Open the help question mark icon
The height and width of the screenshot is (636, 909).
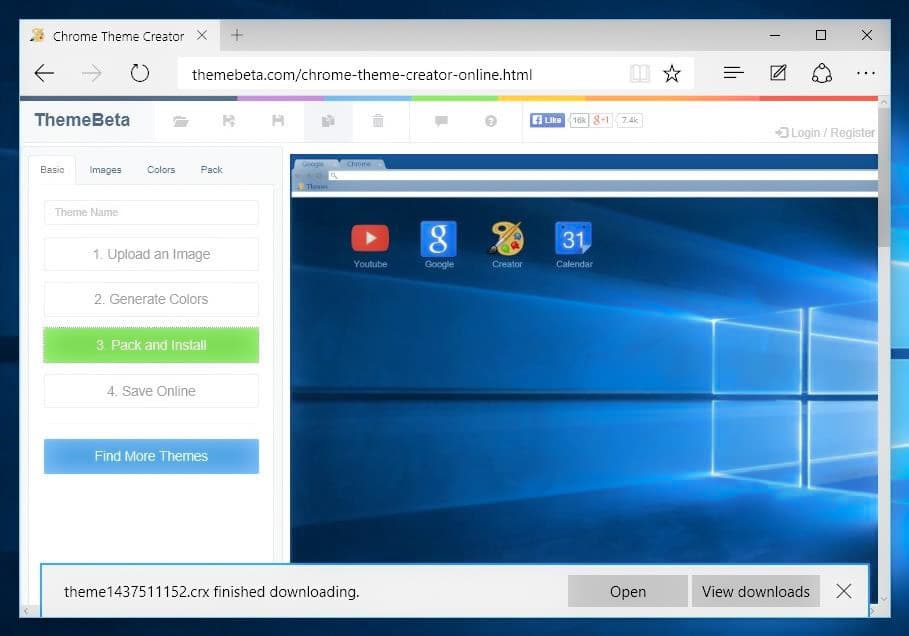pyautogui.click(x=491, y=121)
